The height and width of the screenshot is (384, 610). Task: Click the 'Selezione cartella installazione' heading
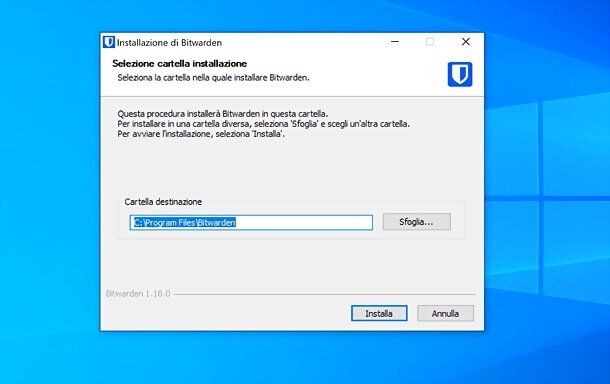[x=179, y=63]
